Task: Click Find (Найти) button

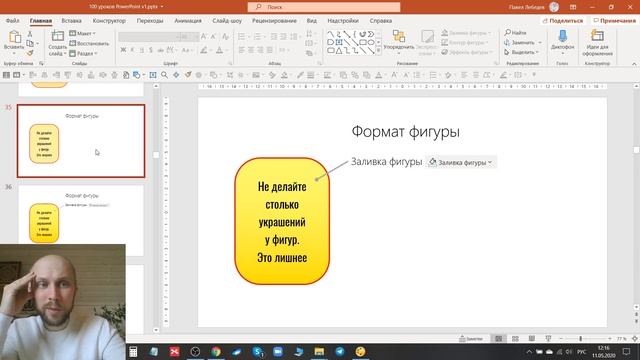Action: point(516,32)
